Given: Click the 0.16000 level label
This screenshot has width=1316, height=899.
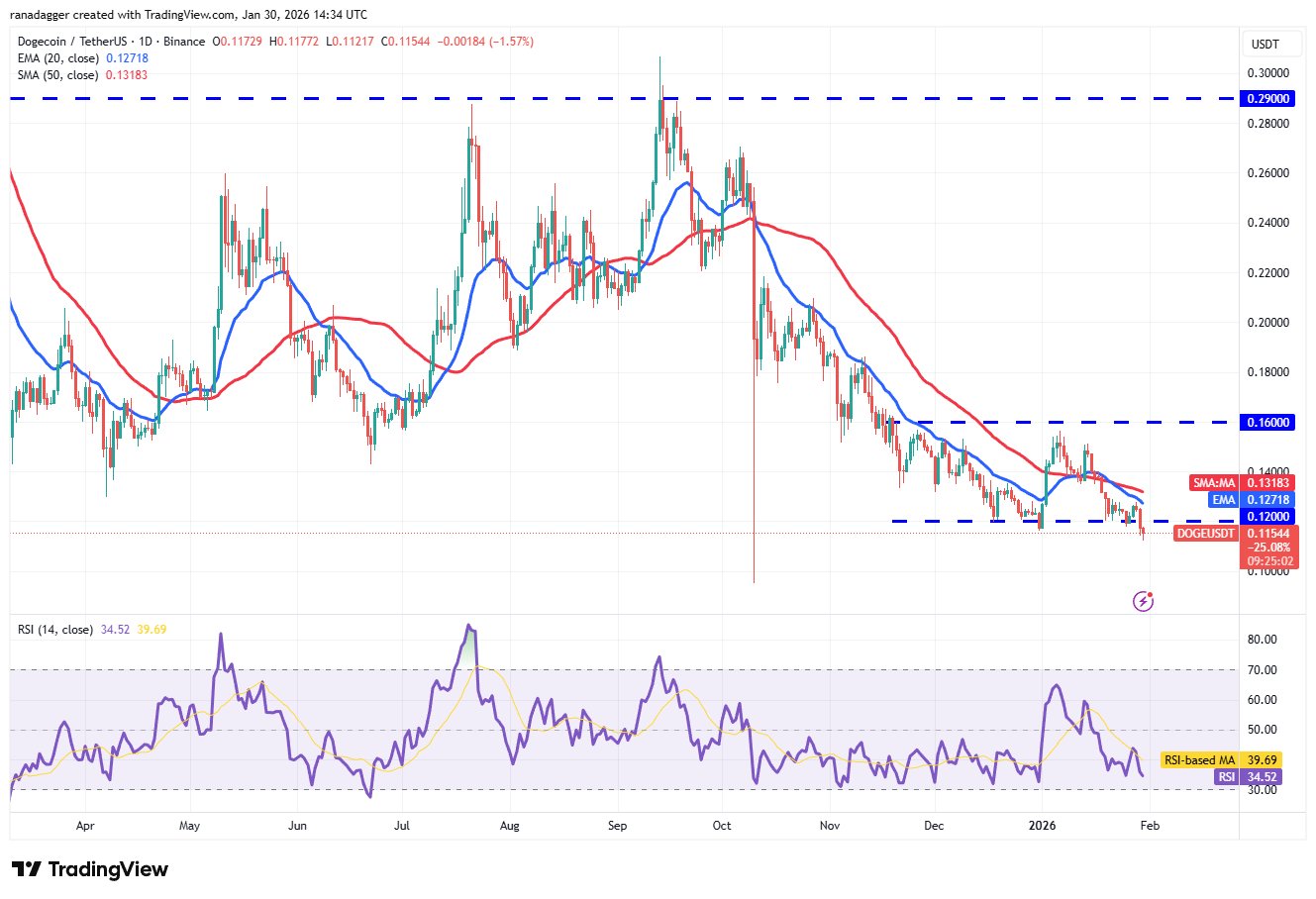Looking at the screenshot, I should 1265,423.
